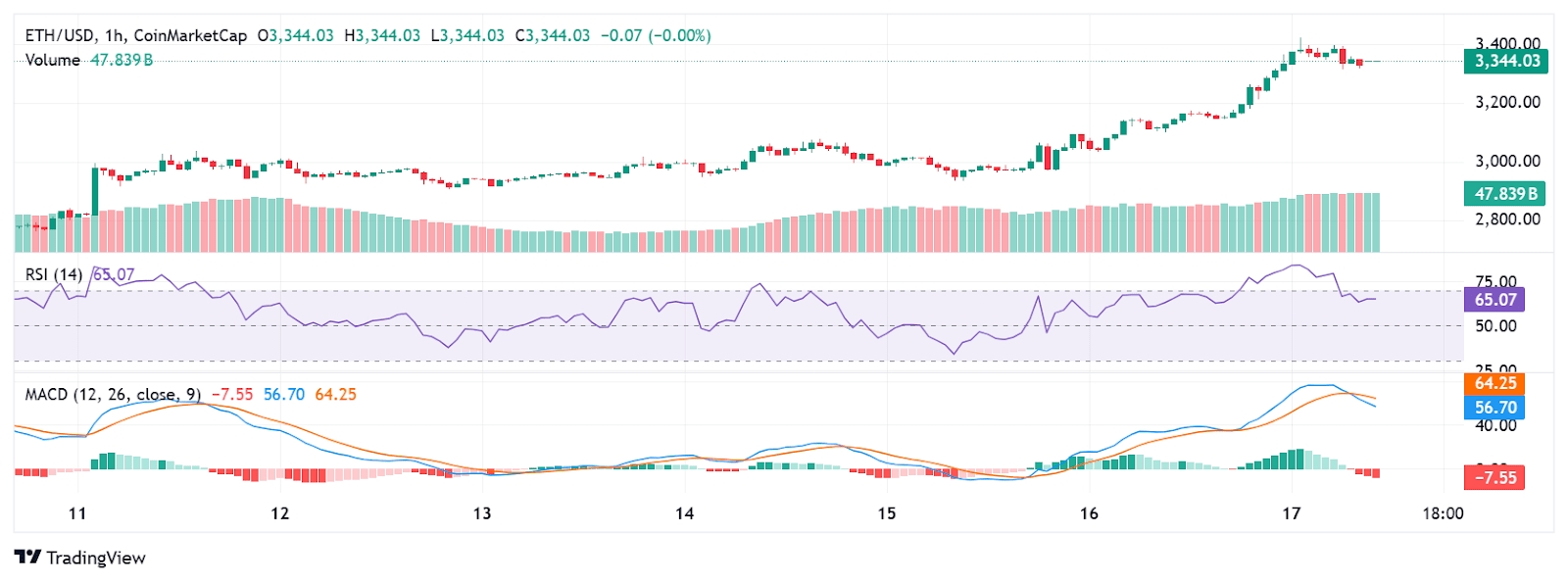Open the MACD (12, 26, close, 9) legend

click(113, 394)
